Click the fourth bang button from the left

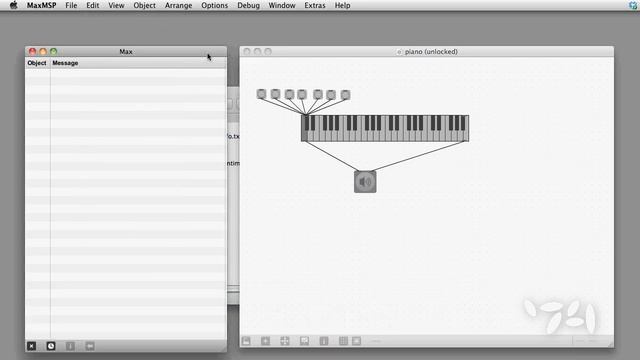302,94
